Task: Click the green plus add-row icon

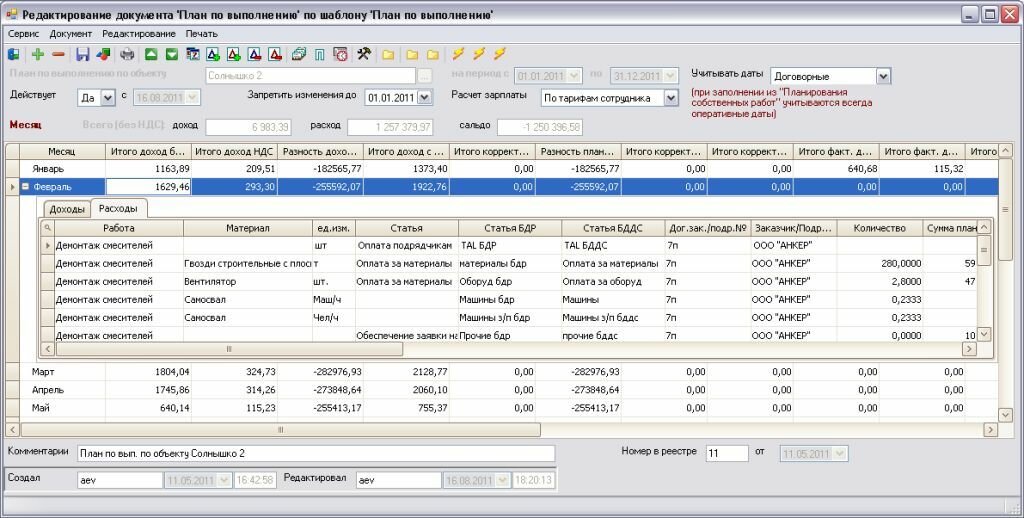Action: coord(38,54)
